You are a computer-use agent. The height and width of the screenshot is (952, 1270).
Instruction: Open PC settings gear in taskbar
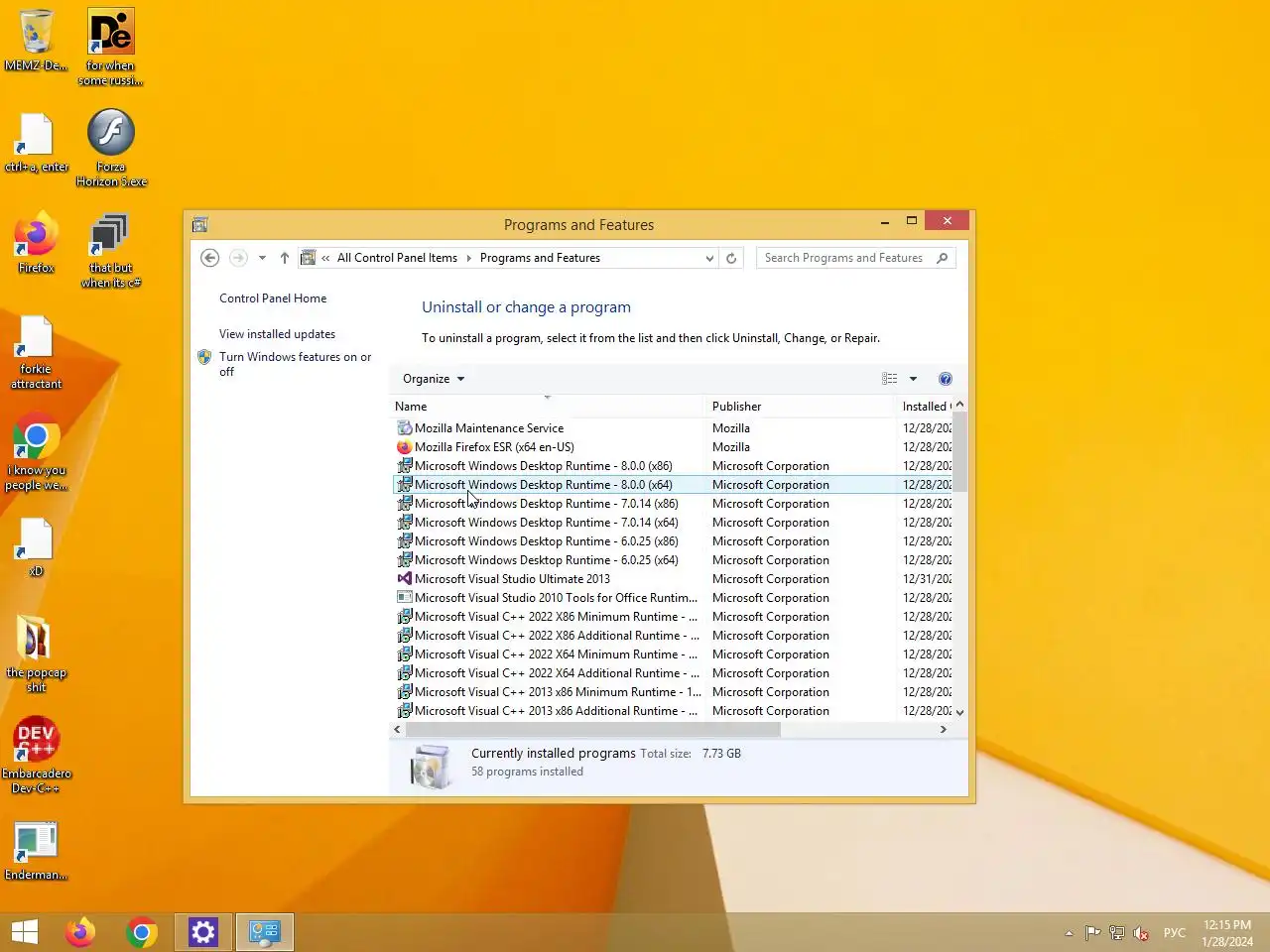(203, 932)
